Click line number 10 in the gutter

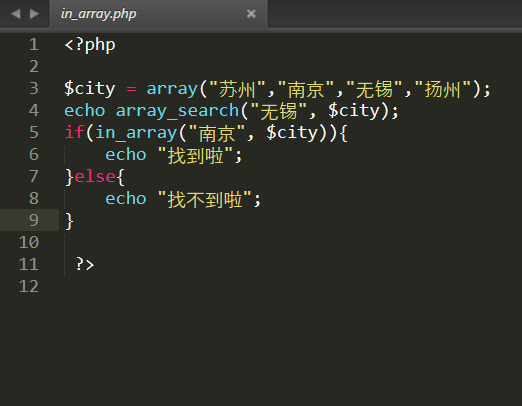pyautogui.click(x=29, y=242)
